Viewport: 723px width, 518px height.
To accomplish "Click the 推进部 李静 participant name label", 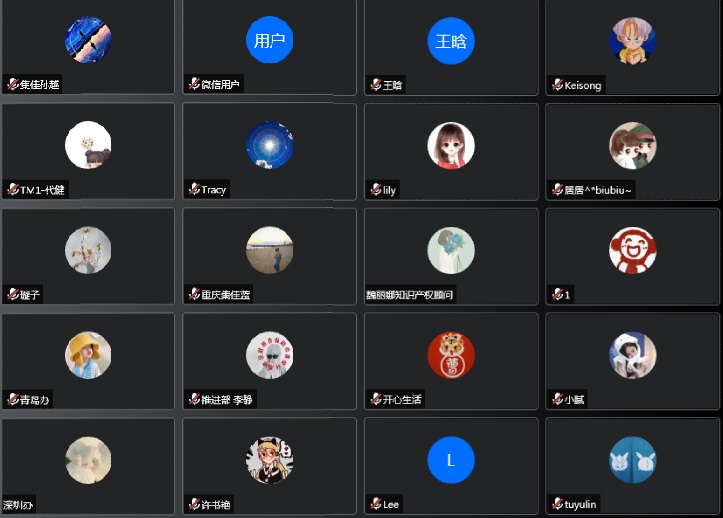I will (226, 399).
